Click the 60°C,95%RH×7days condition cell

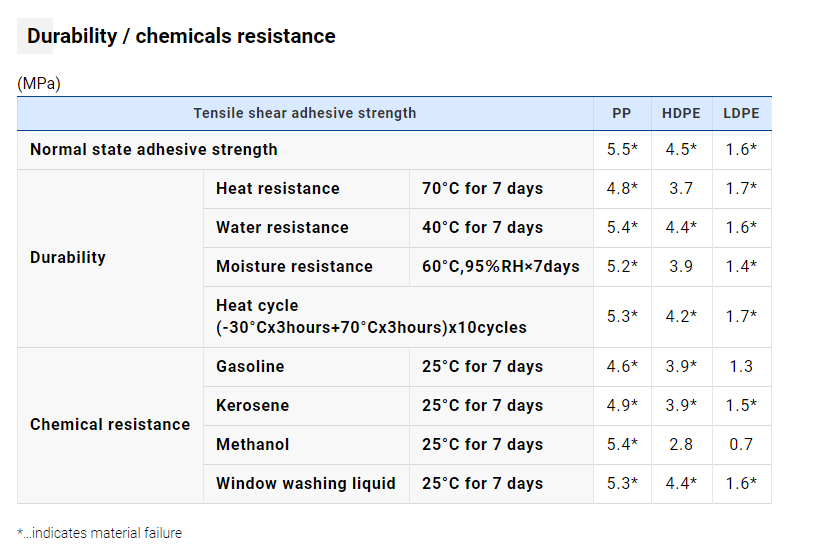501,266
